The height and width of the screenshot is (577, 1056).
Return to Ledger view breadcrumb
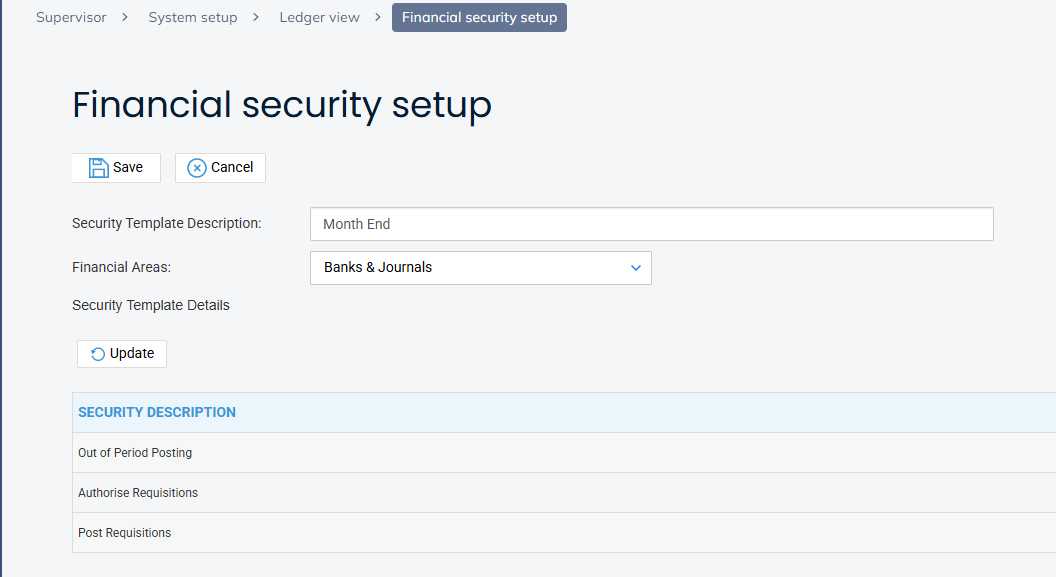click(x=319, y=18)
